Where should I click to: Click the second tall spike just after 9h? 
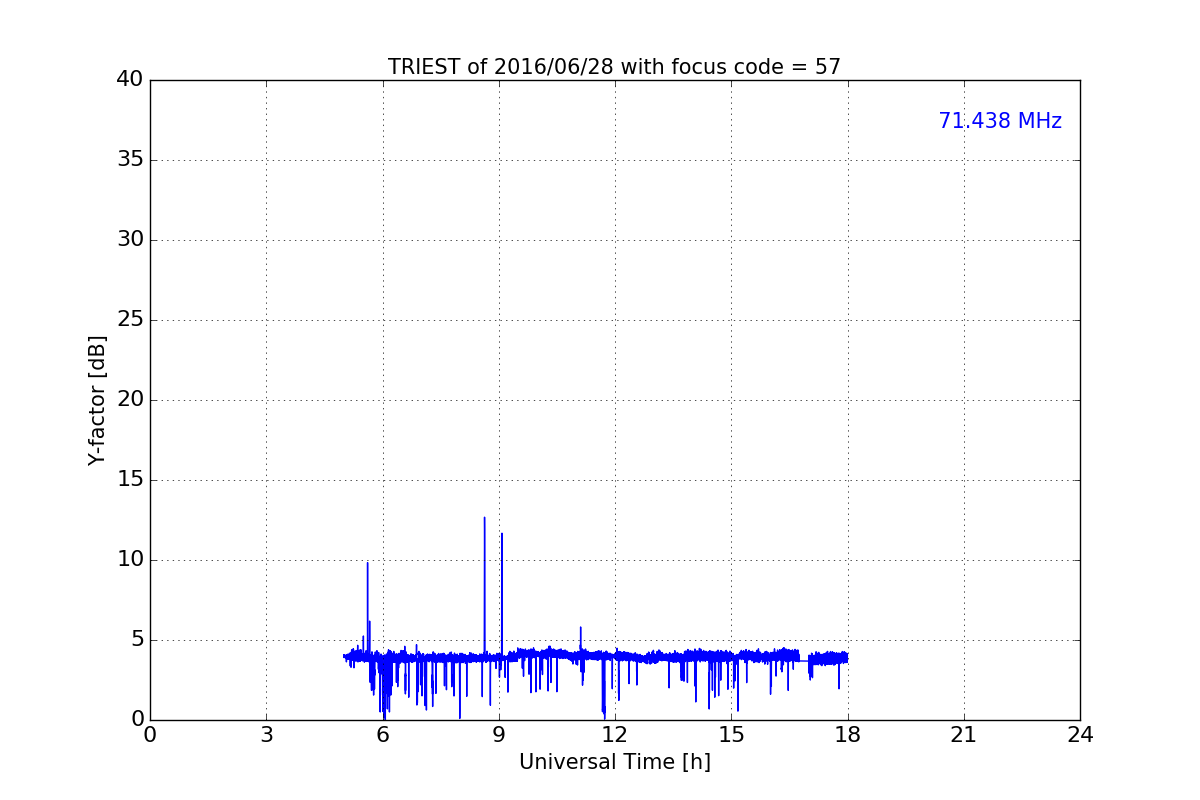(x=502, y=534)
